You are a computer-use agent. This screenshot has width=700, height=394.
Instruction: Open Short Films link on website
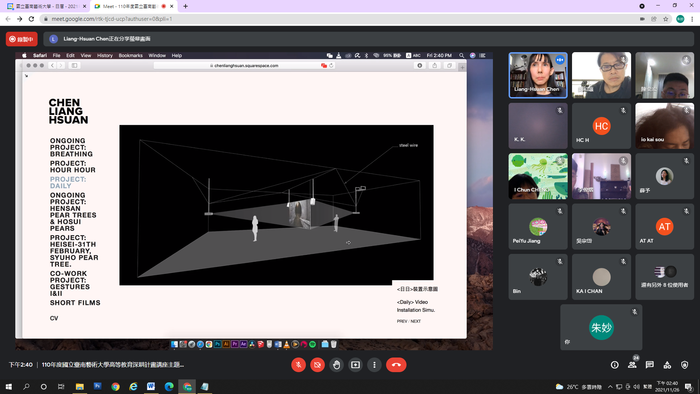pyautogui.click(x=75, y=303)
